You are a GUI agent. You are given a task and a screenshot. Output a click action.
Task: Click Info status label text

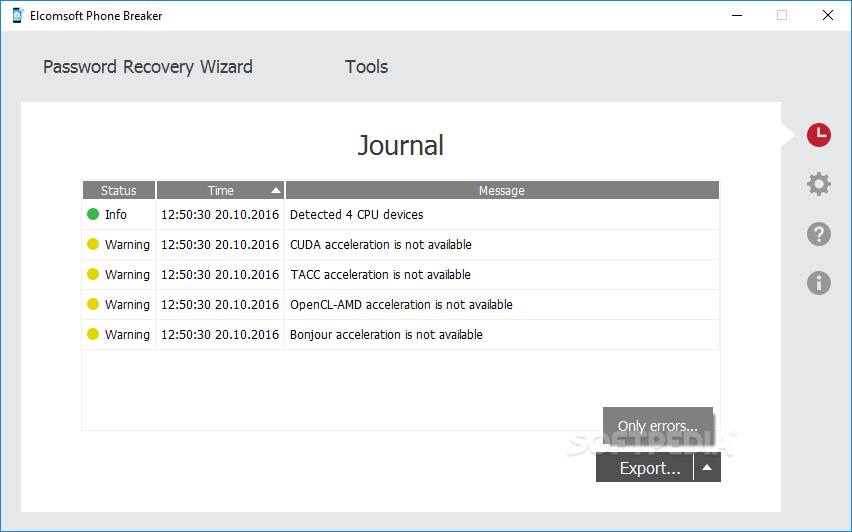(116, 215)
